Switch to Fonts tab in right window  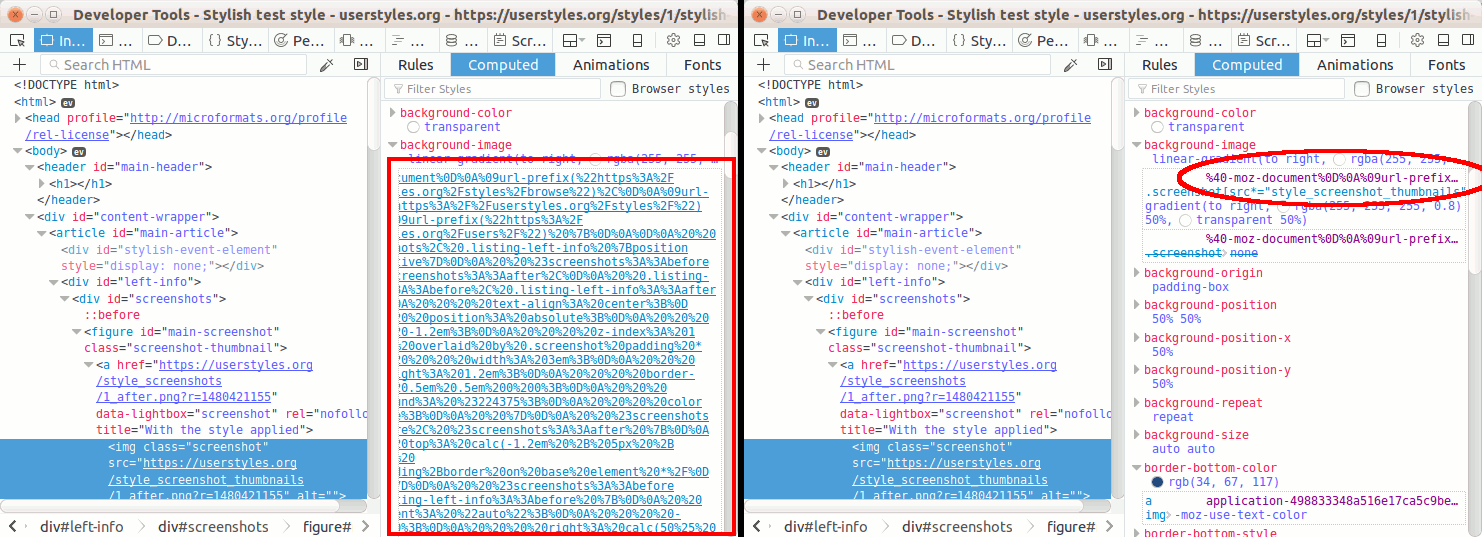coord(1447,65)
